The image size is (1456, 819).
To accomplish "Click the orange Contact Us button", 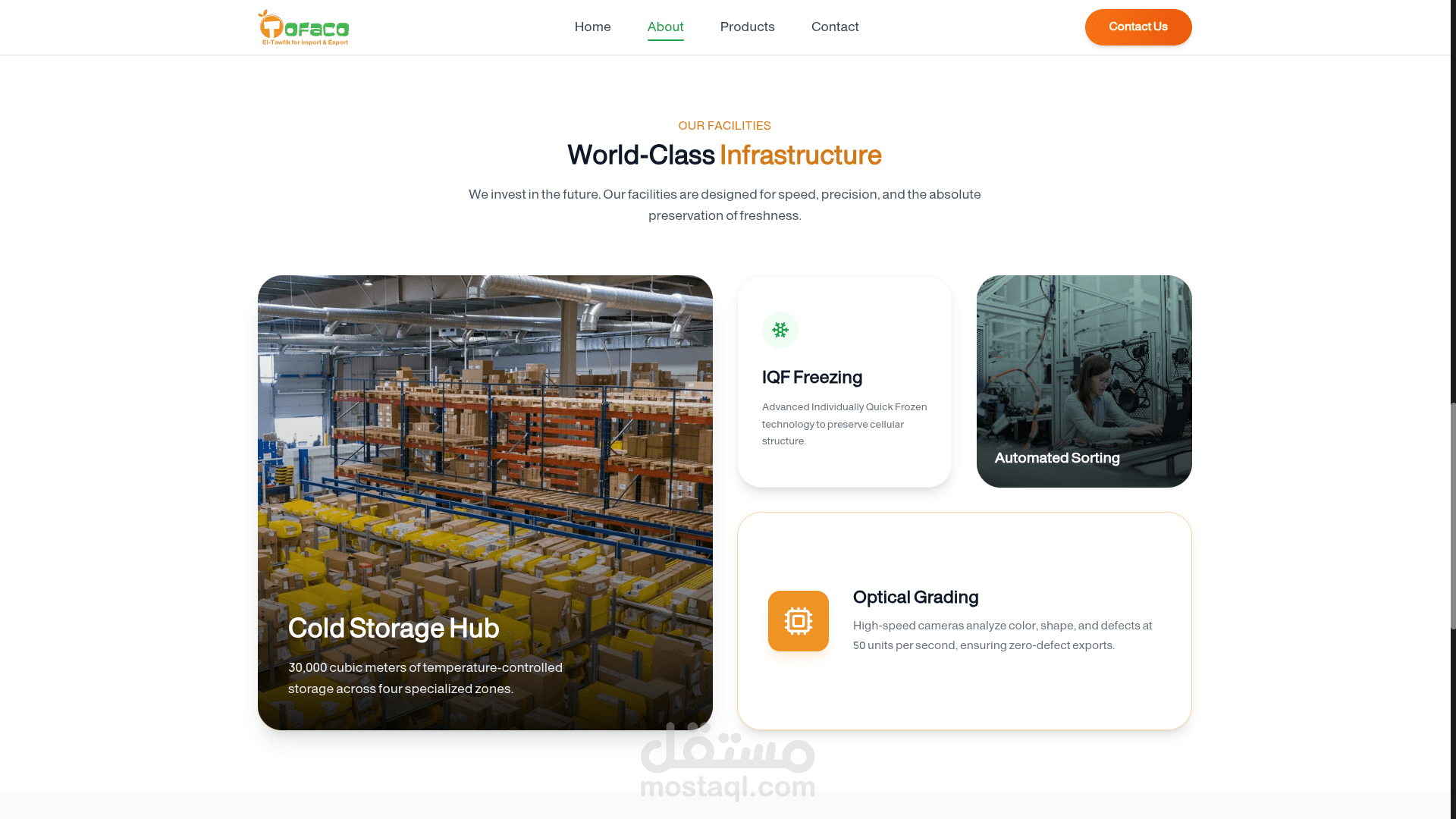I will [1138, 27].
